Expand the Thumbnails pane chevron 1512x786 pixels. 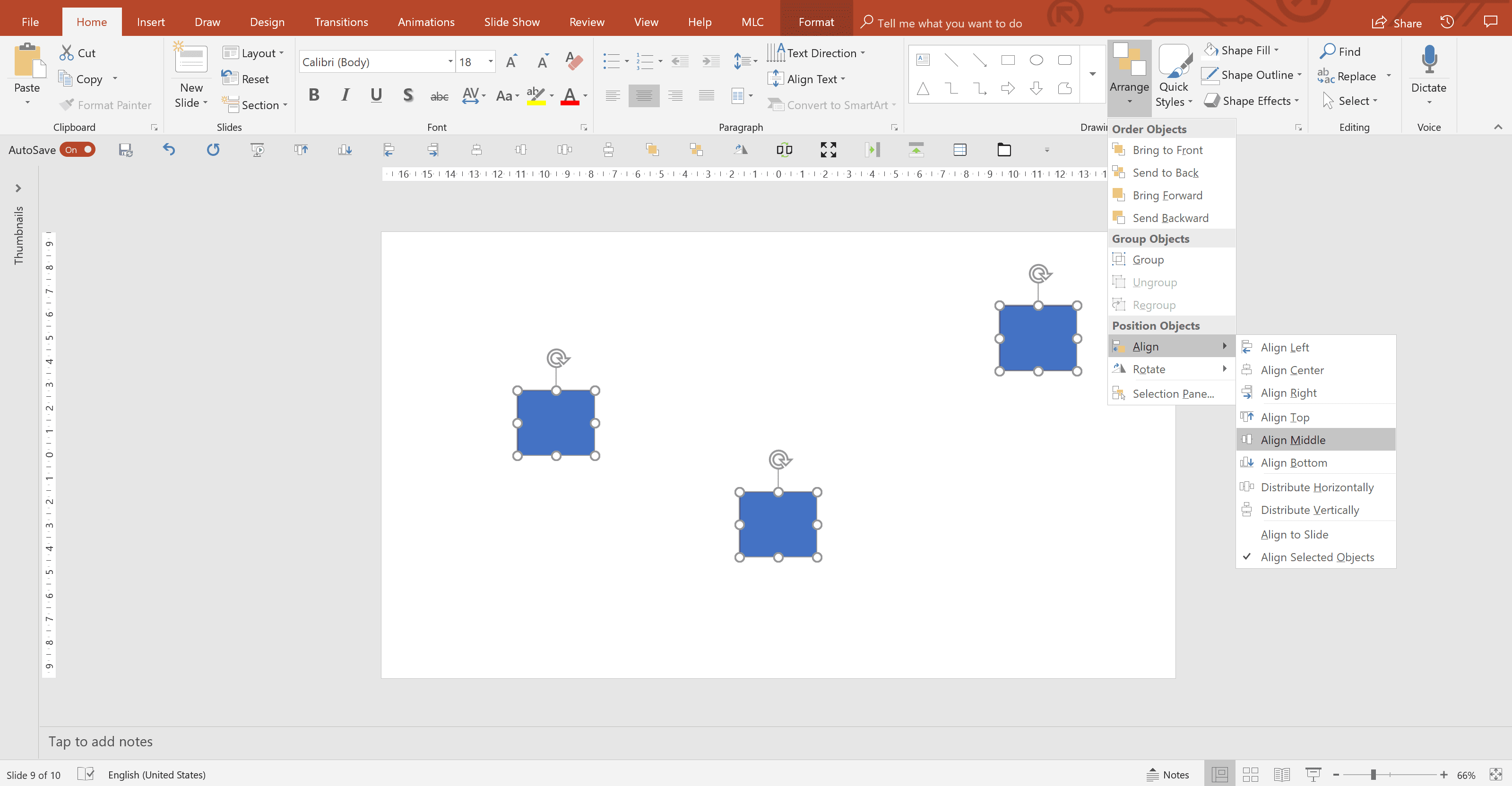click(x=18, y=188)
